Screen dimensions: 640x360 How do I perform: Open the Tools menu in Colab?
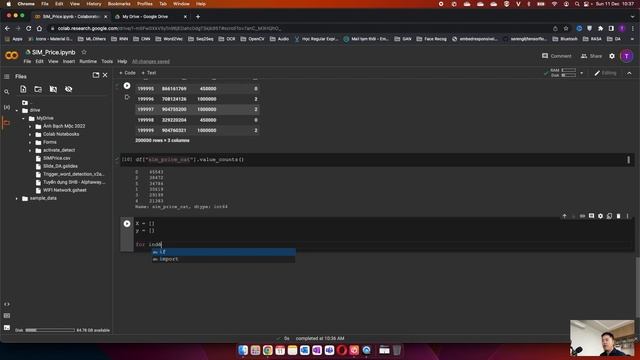tap(107, 61)
